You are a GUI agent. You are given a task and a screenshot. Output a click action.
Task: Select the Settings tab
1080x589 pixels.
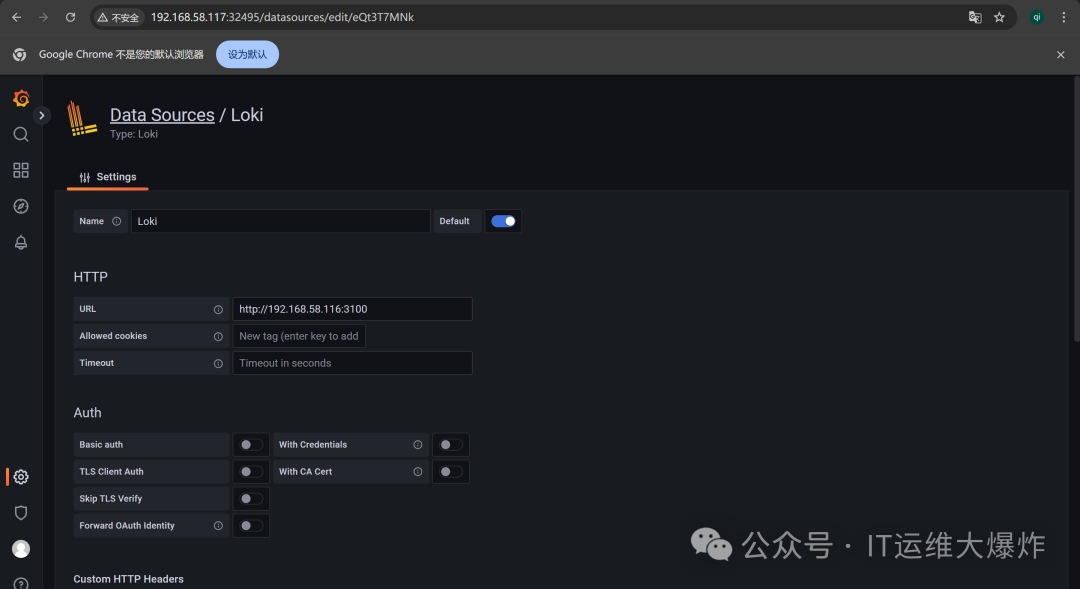[x=107, y=177]
